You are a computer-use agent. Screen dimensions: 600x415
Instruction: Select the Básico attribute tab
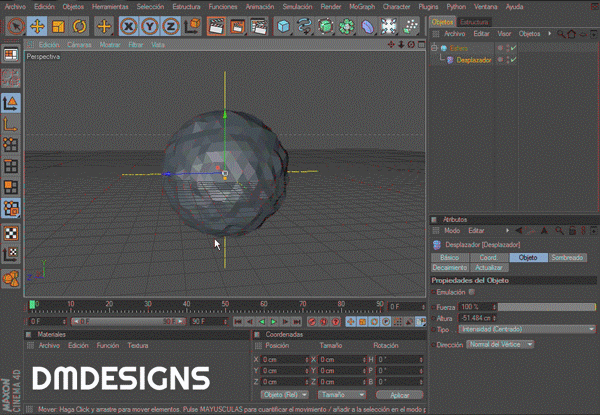click(450, 257)
